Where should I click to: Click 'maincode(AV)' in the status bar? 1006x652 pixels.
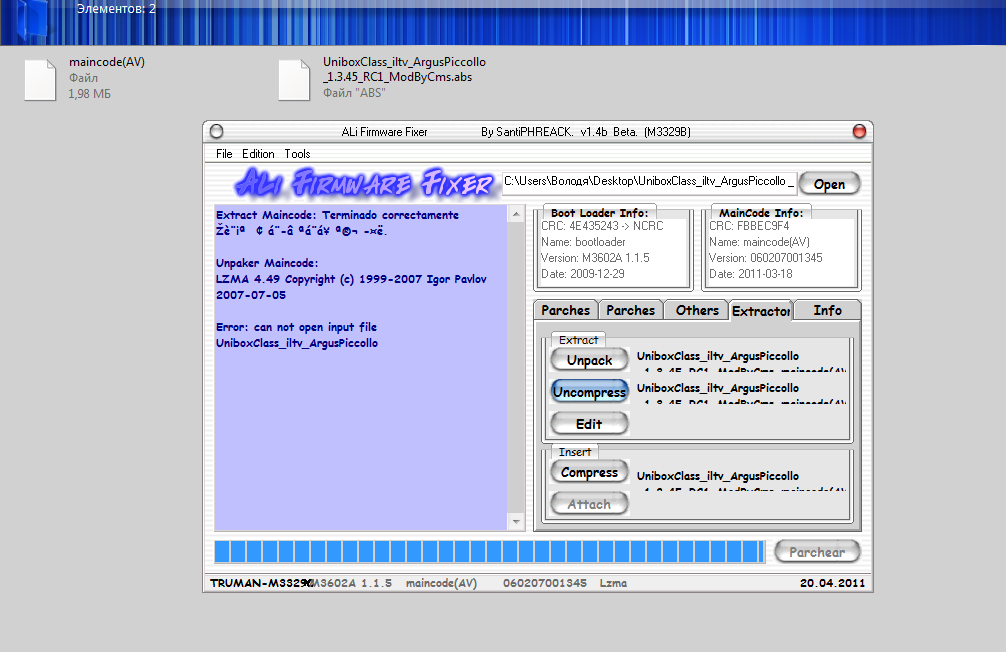pos(441,583)
